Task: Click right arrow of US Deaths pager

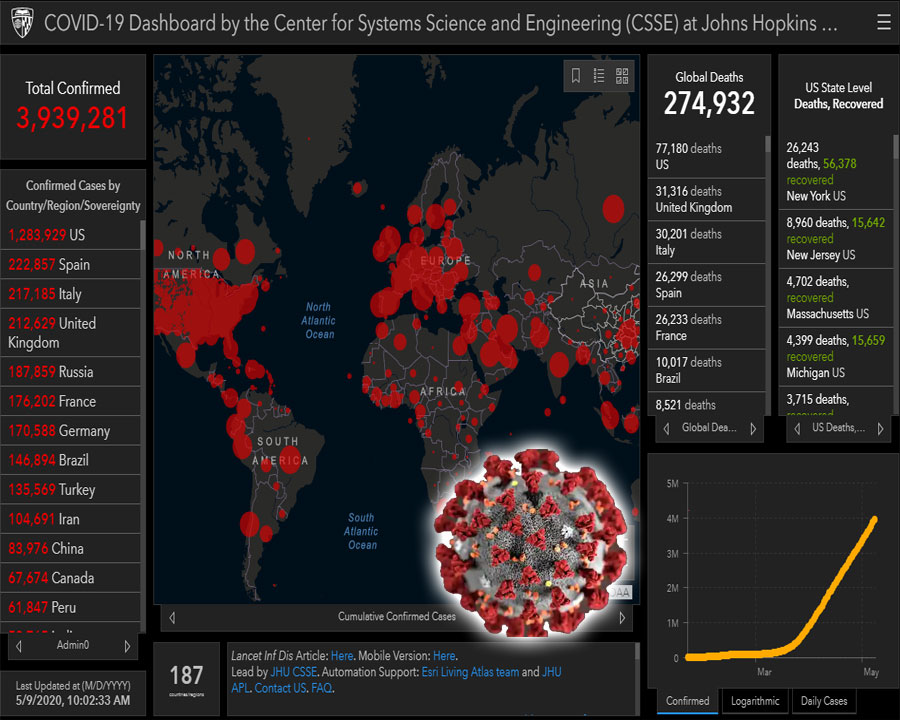Action: coord(880,428)
